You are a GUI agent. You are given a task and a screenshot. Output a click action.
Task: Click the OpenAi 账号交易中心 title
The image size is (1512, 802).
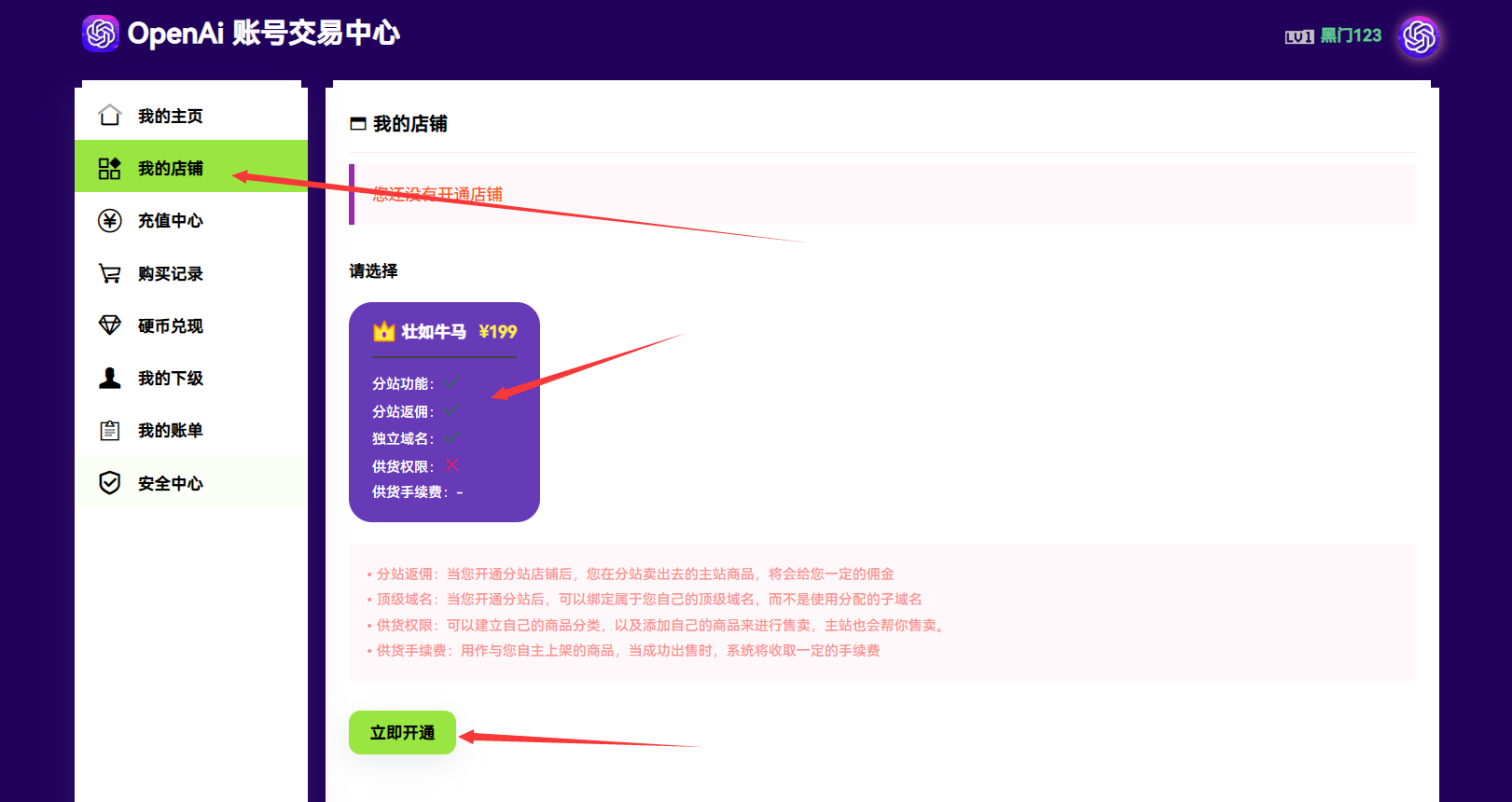[x=264, y=34]
